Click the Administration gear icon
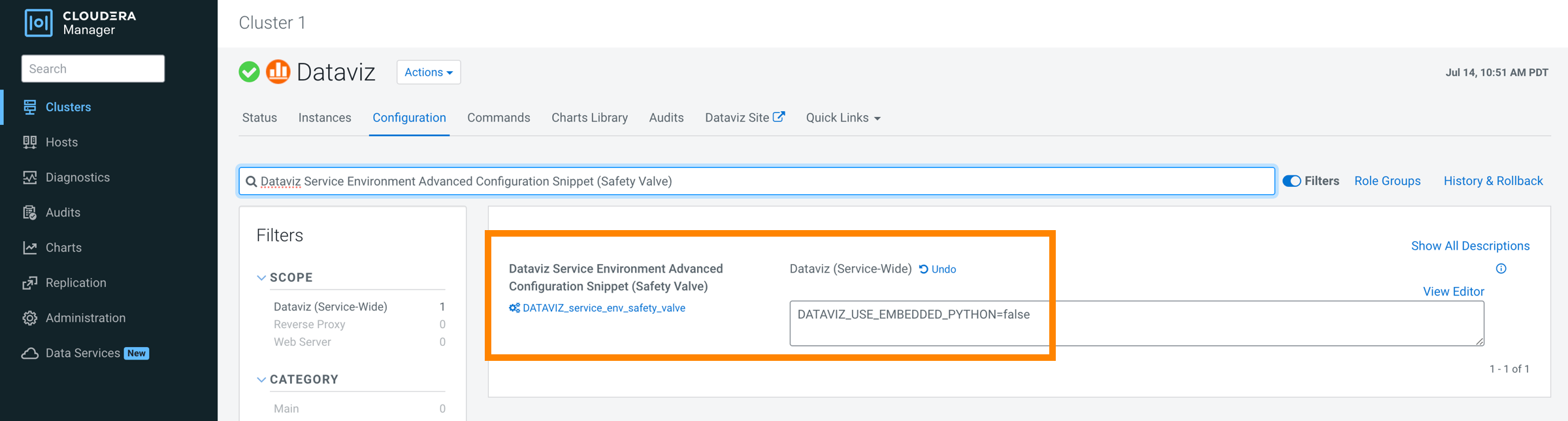The width and height of the screenshot is (1568, 421). pyautogui.click(x=30, y=318)
